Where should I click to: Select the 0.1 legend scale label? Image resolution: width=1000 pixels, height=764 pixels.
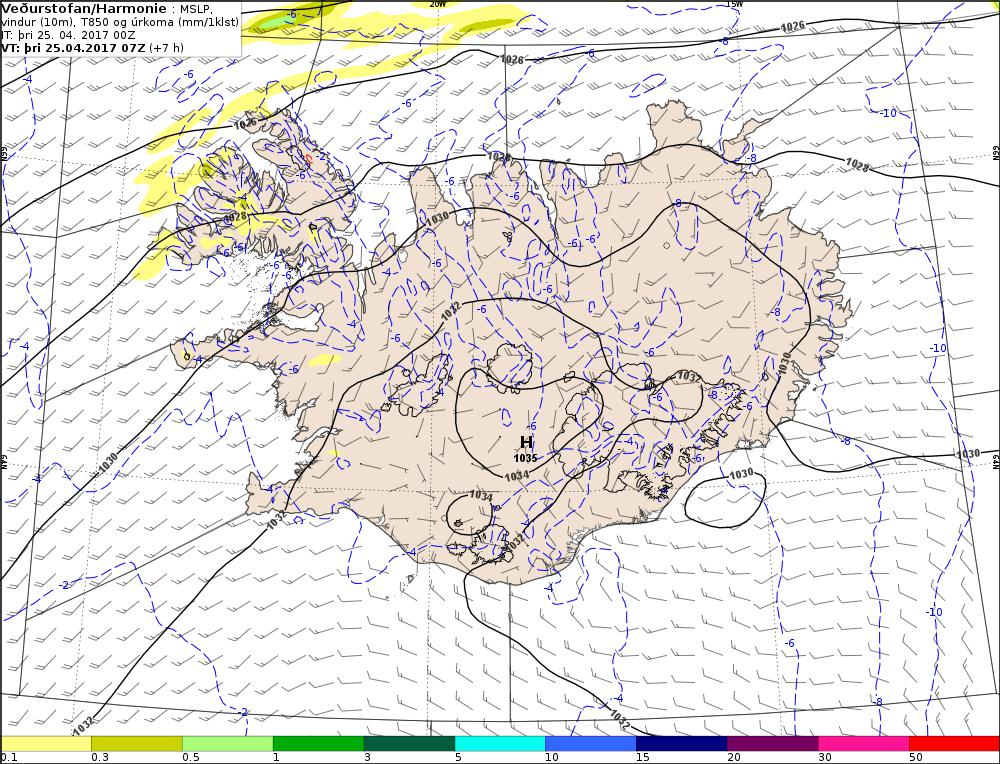tap(8, 758)
